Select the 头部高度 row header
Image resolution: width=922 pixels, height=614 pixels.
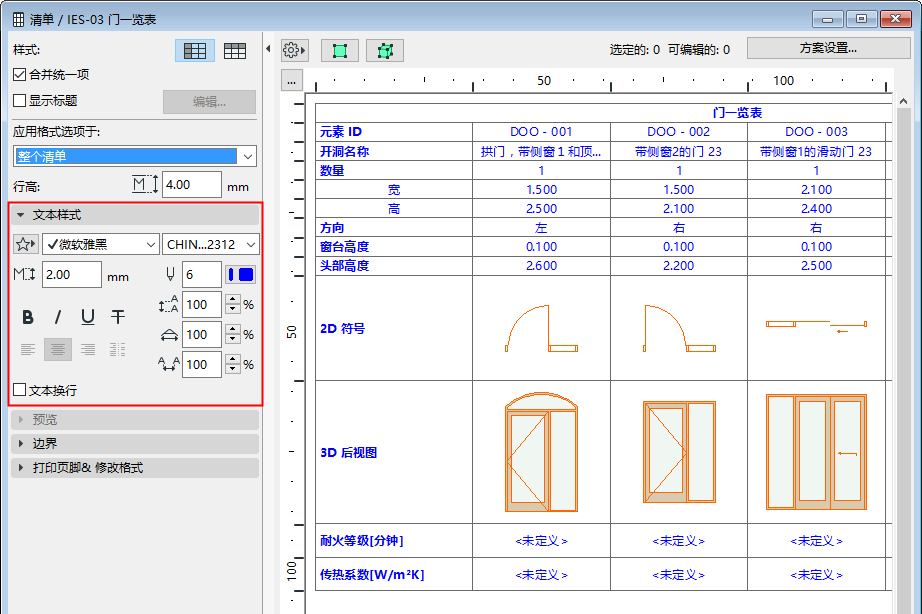pos(394,266)
